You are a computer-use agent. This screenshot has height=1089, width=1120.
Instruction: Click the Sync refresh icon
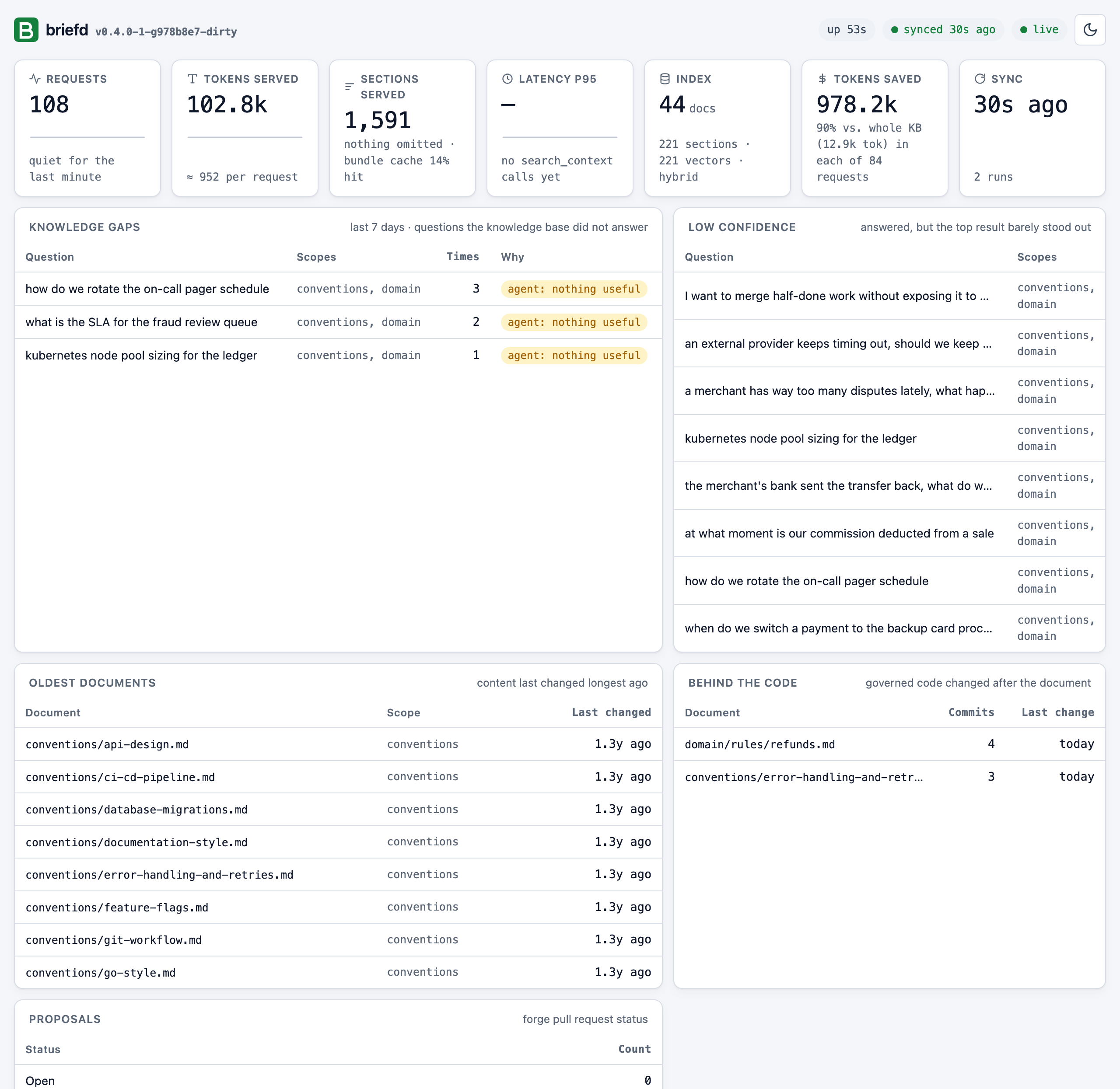[x=980, y=79]
